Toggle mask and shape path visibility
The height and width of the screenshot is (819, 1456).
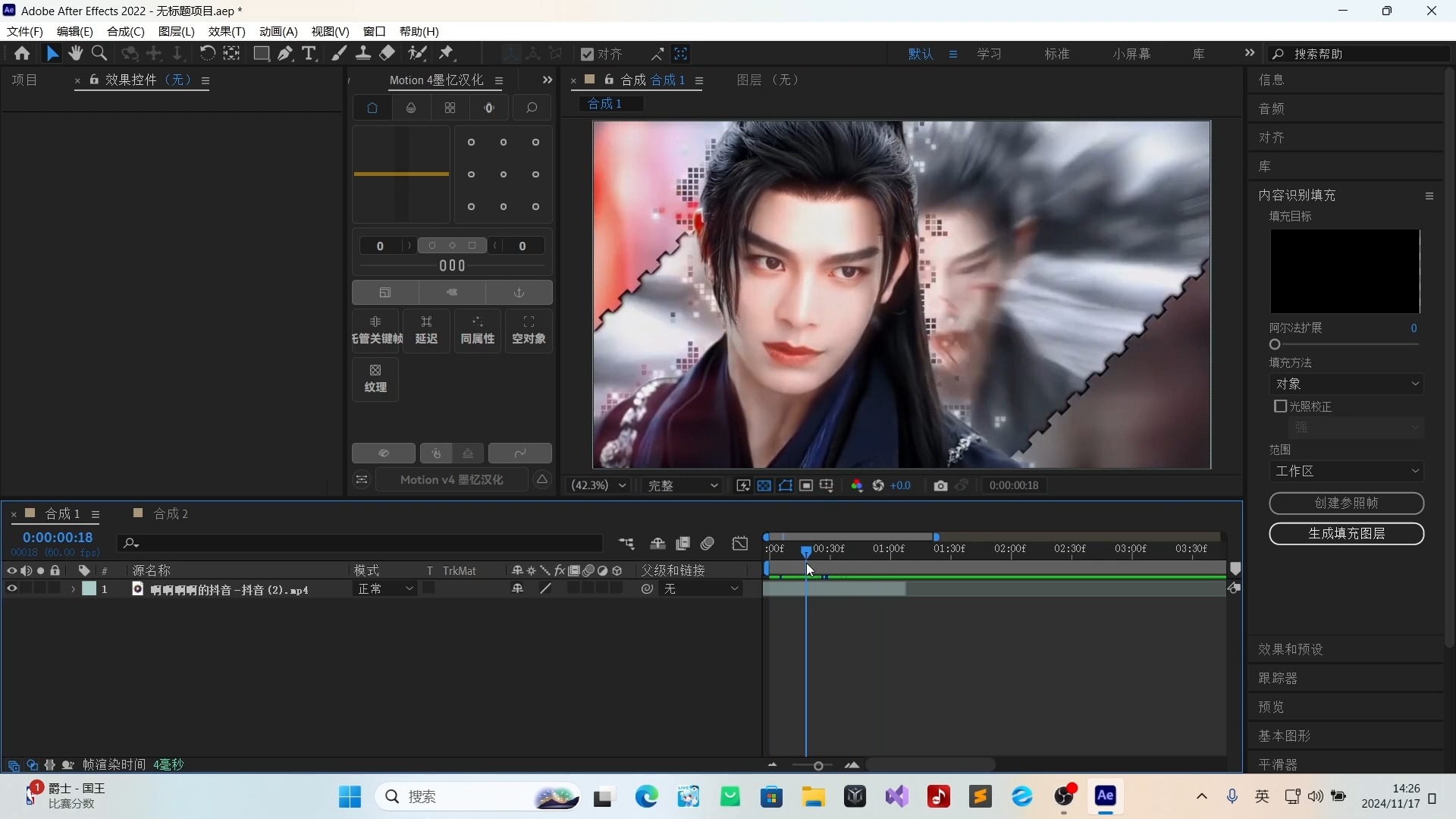pyautogui.click(x=786, y=486)
